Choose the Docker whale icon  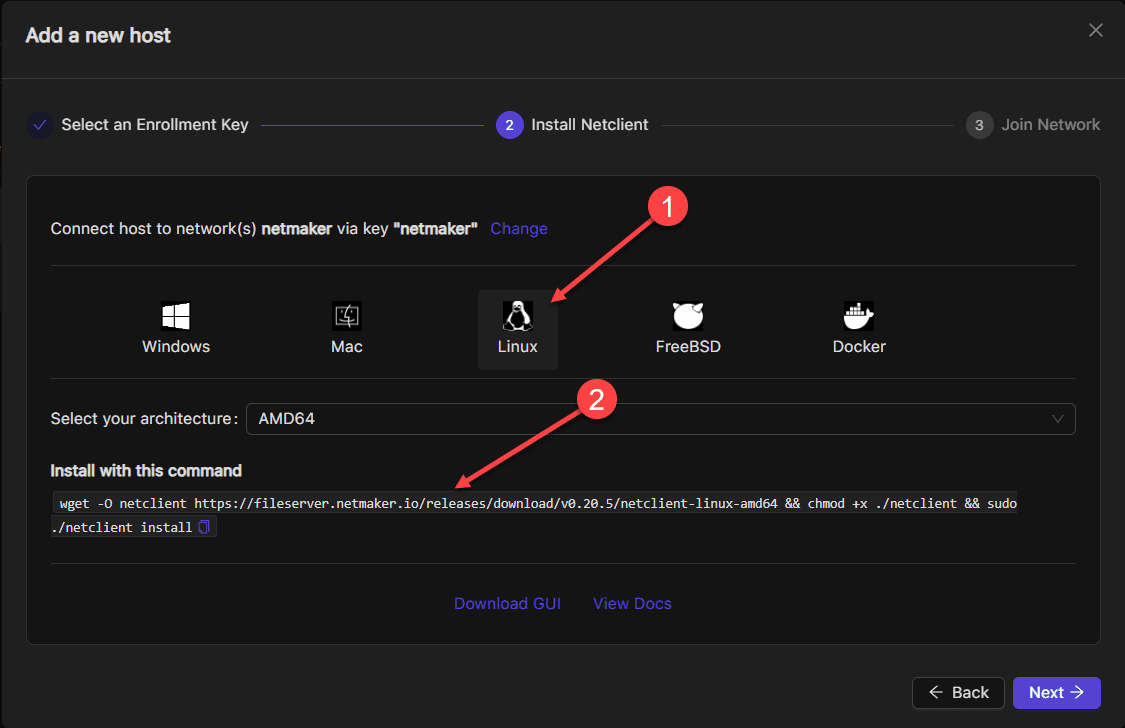click(859, 316)
